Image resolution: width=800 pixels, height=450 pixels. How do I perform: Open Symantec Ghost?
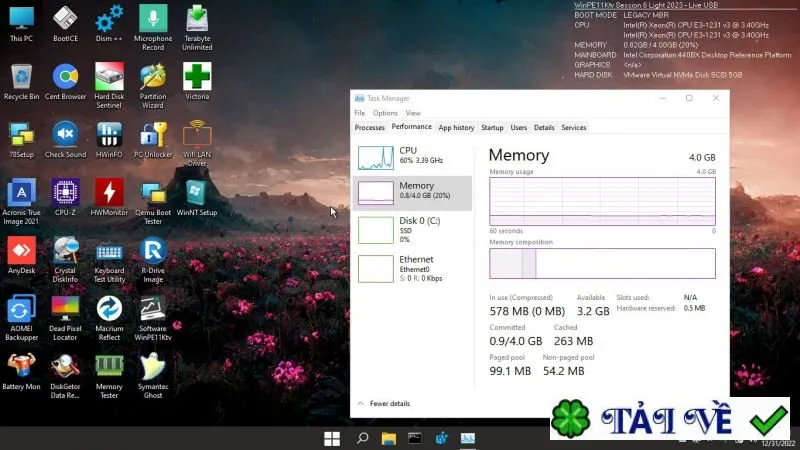153,376
